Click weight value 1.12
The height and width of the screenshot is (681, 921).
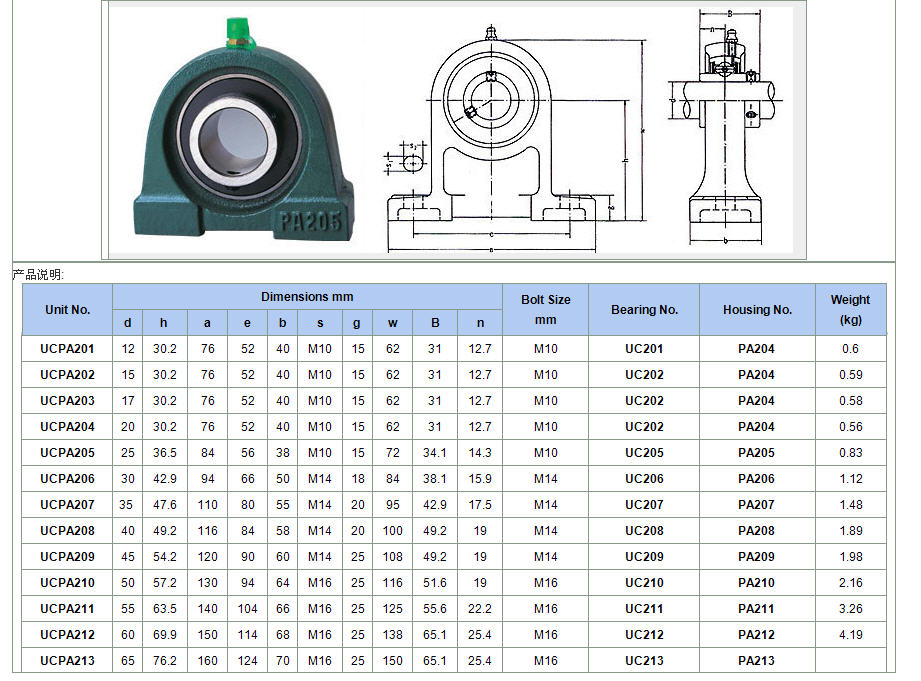[851, 478]
